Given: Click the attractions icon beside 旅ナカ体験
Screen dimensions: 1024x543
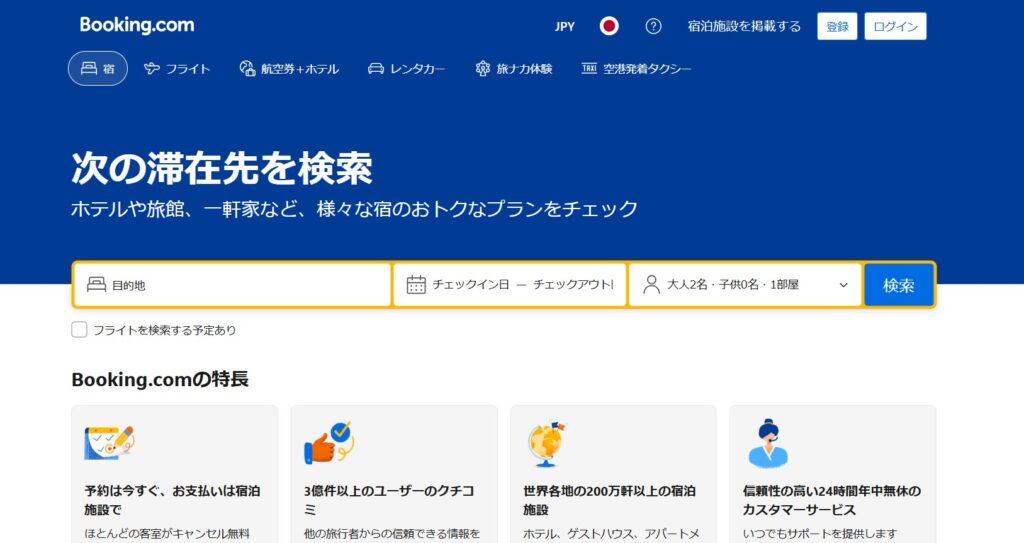Looking at the screenshot, I should tap(483, 68).
